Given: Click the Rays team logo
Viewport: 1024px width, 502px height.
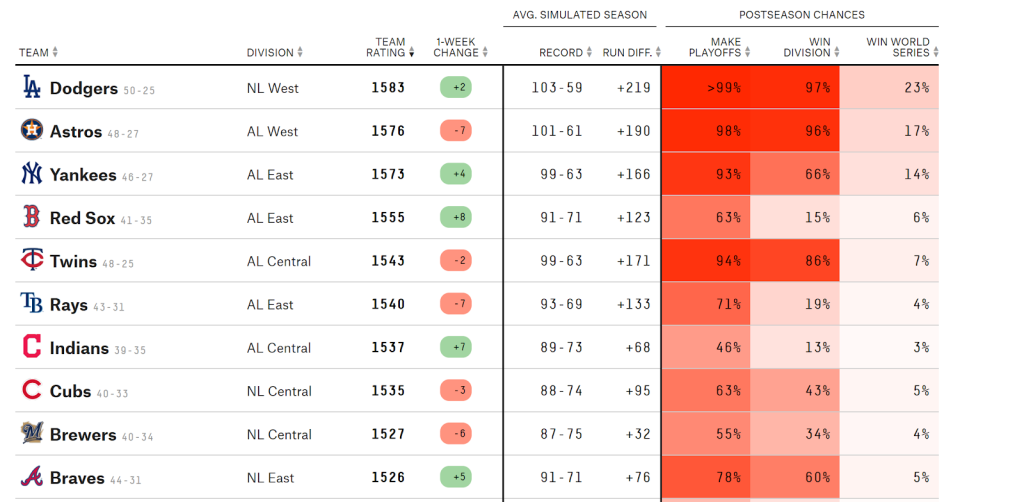Looking at the screenshot, I should (x=32, y=304).
